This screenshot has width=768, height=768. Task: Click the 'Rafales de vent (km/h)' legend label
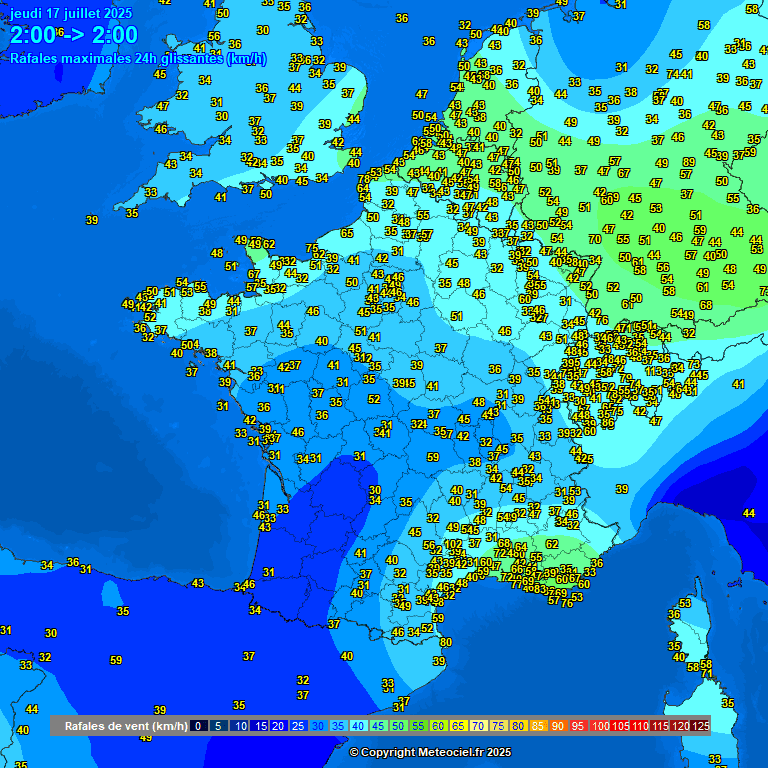tap(126, 726)
